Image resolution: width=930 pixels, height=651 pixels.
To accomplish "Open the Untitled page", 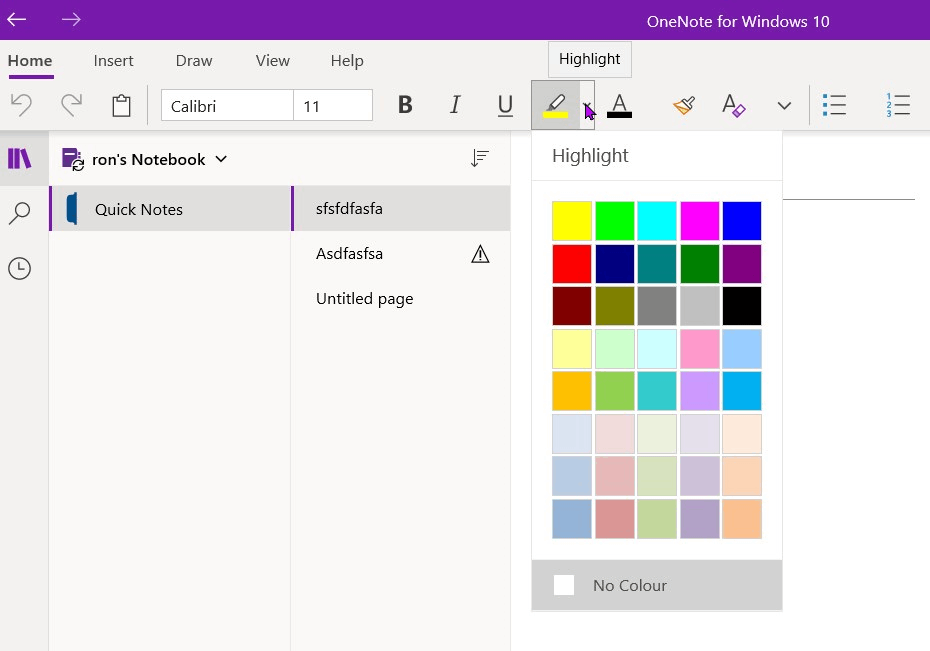I will point(401,299).
